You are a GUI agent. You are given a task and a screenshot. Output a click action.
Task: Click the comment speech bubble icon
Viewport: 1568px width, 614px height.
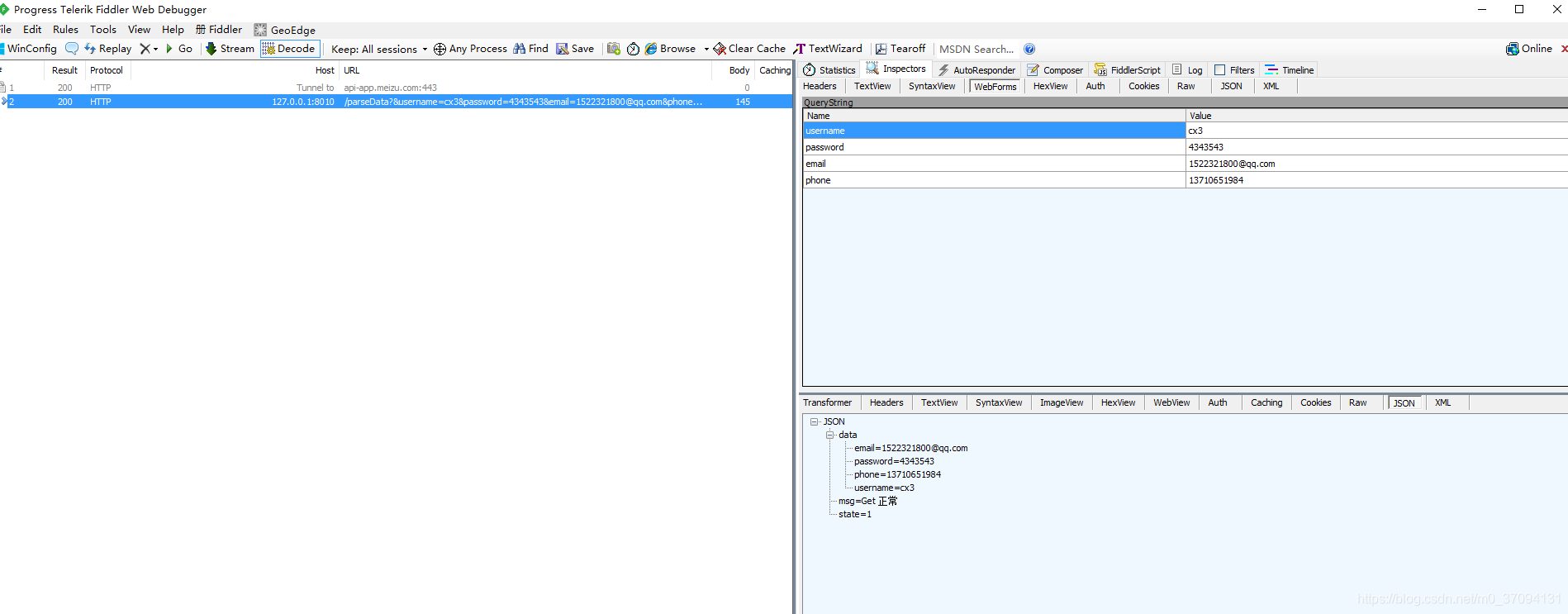tap(72, 49)
